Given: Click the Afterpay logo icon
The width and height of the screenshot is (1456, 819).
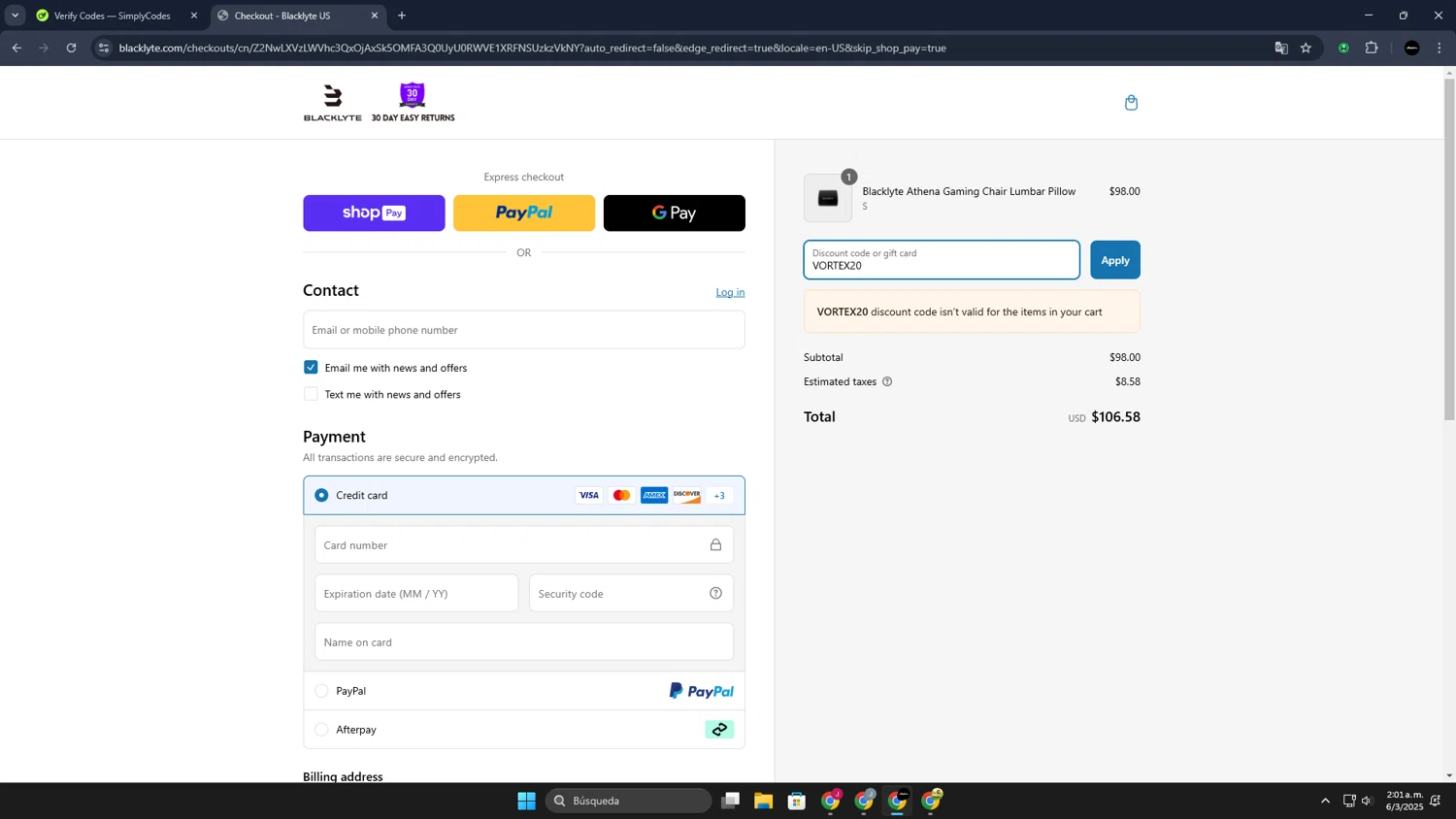Looking at the screenshot, I should [719, 730].
